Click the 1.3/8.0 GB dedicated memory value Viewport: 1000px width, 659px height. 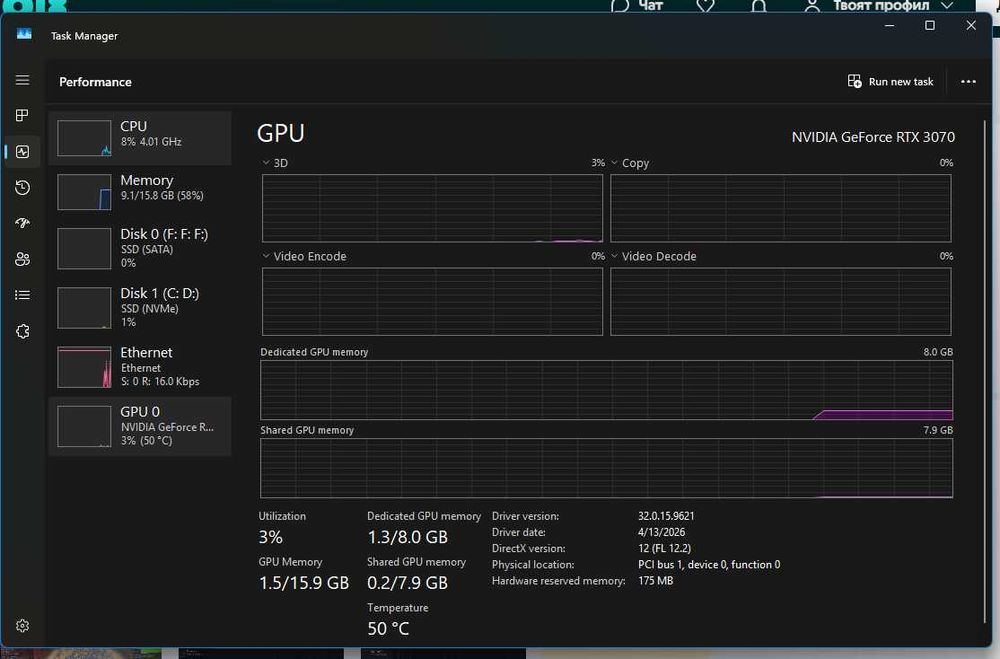click(x=408, y=537)
